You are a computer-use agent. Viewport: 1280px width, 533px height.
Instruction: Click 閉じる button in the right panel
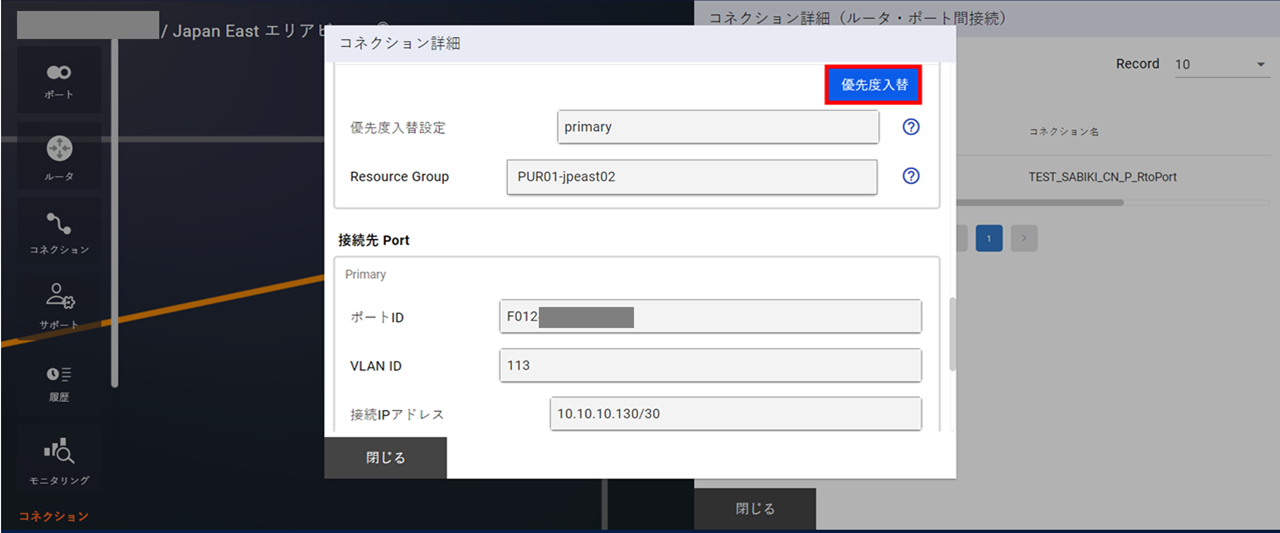(x=755, y=509)
